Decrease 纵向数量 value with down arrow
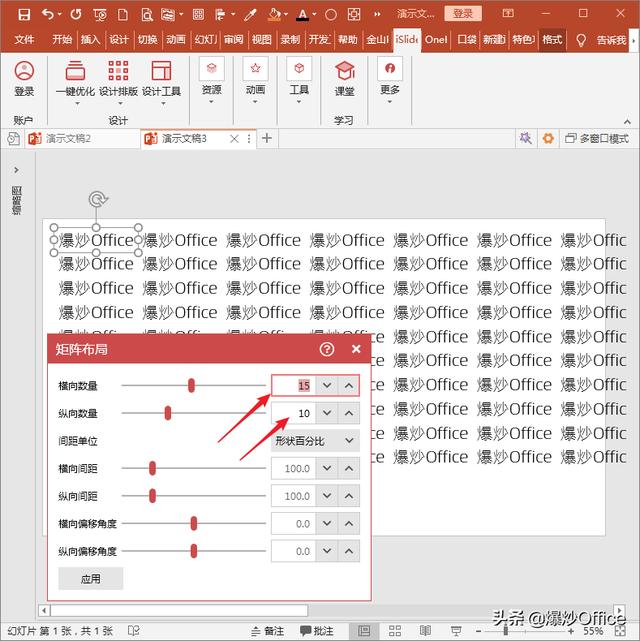The height and width of the screenshot is (641, 640). [x=327, y=413]
